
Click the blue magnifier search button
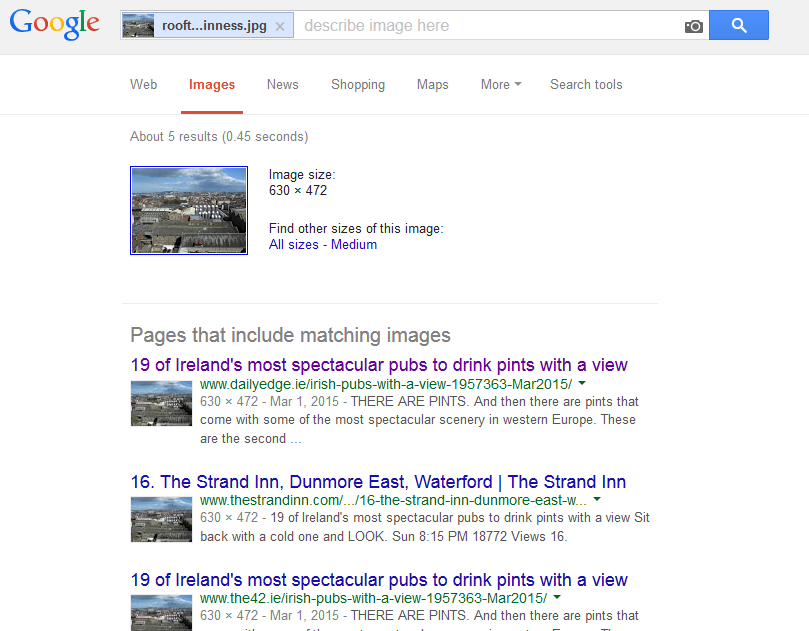pyautogui.click(x=739, y=25)
